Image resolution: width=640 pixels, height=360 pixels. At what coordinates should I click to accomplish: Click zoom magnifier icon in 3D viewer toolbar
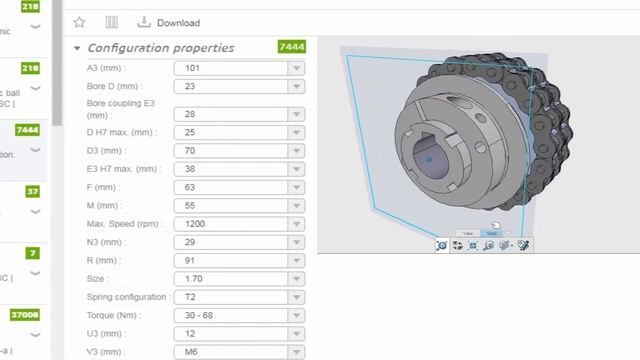(x=489, y=246)
